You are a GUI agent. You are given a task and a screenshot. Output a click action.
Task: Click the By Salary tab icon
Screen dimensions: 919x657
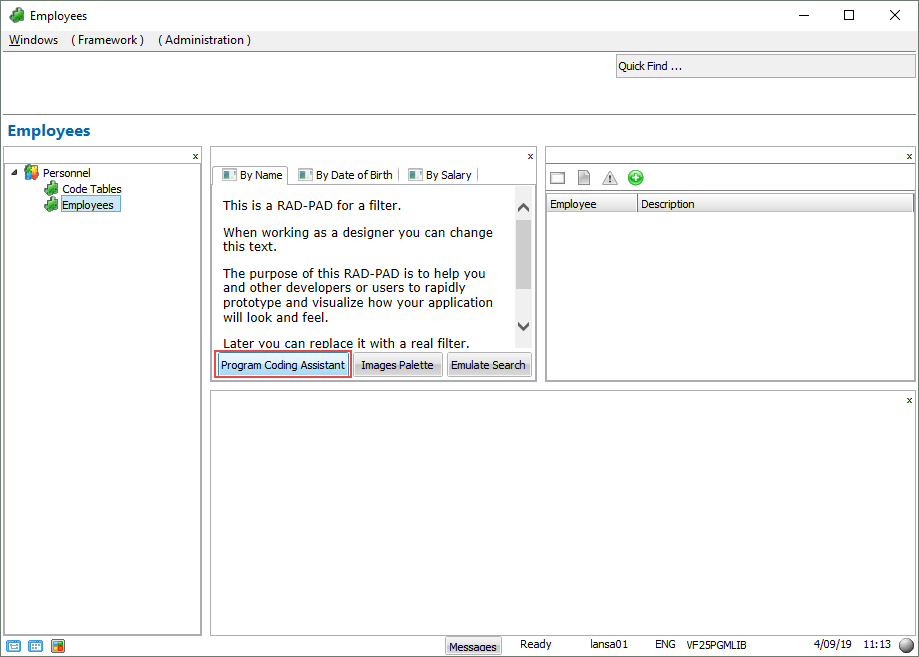tap(415, 175)
